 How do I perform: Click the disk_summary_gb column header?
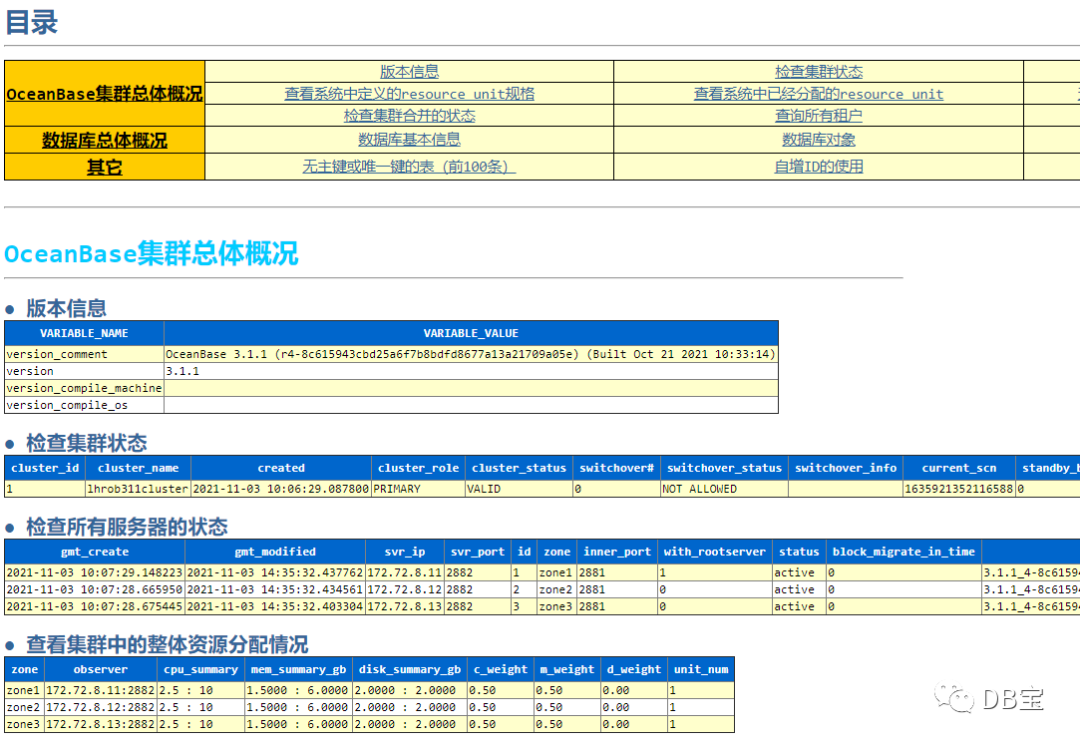click(410, 669)
